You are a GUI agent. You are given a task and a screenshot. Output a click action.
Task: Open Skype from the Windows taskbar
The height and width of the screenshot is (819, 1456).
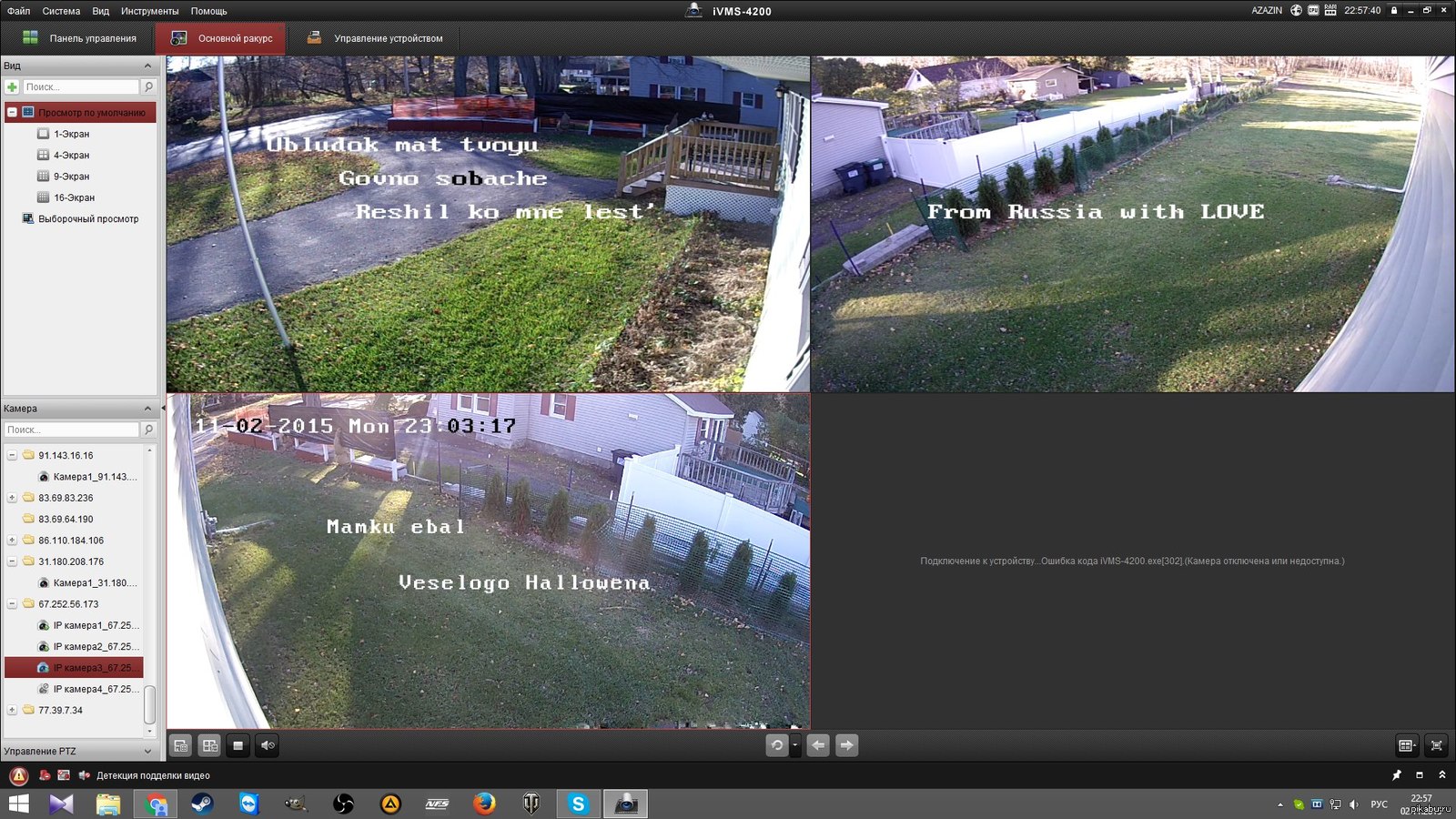coord(578,804)
